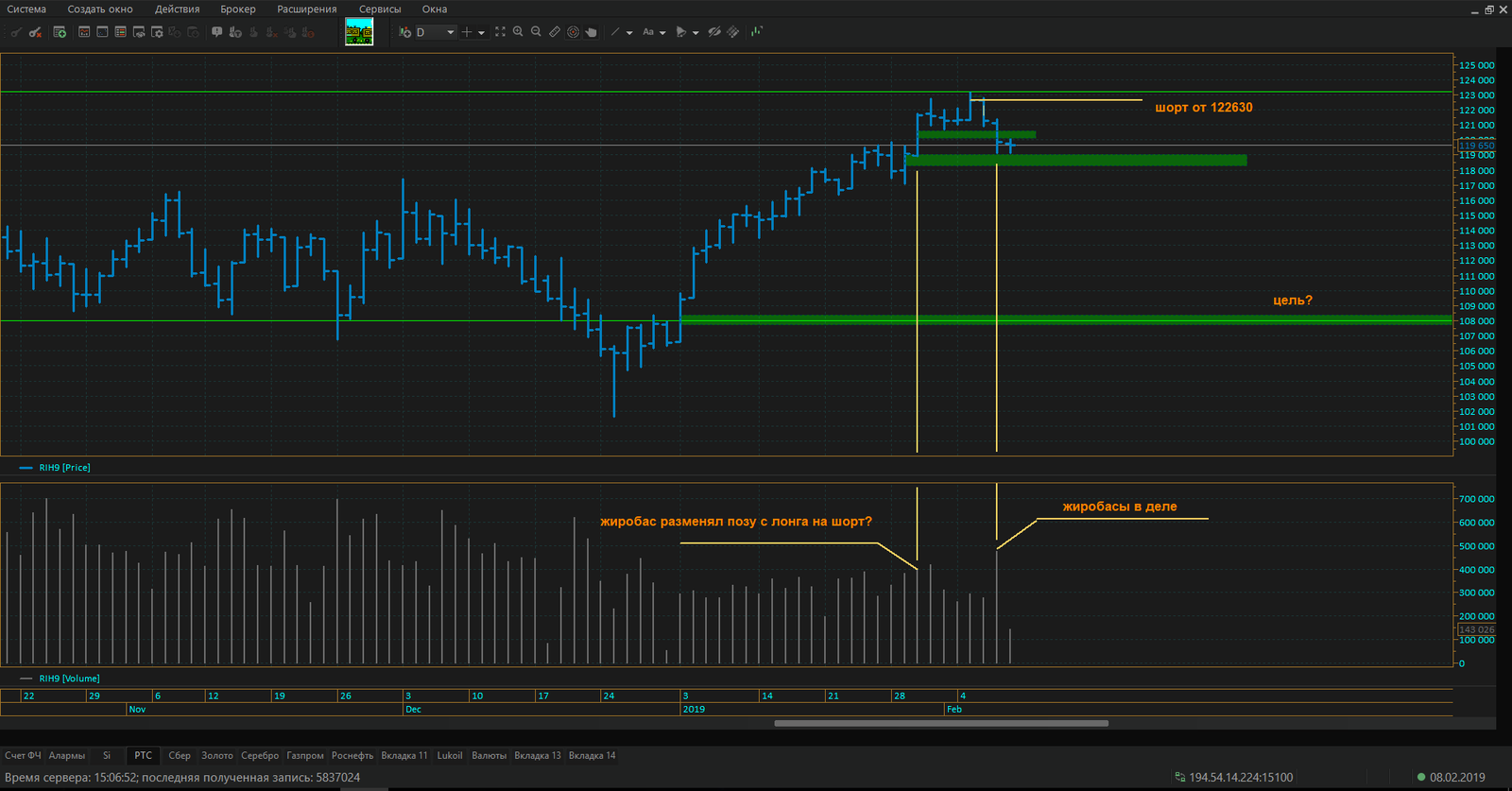Open the Сервисы menu
Image resolution: width=1512 pixels, height=791 pixels.
(380, 9)
